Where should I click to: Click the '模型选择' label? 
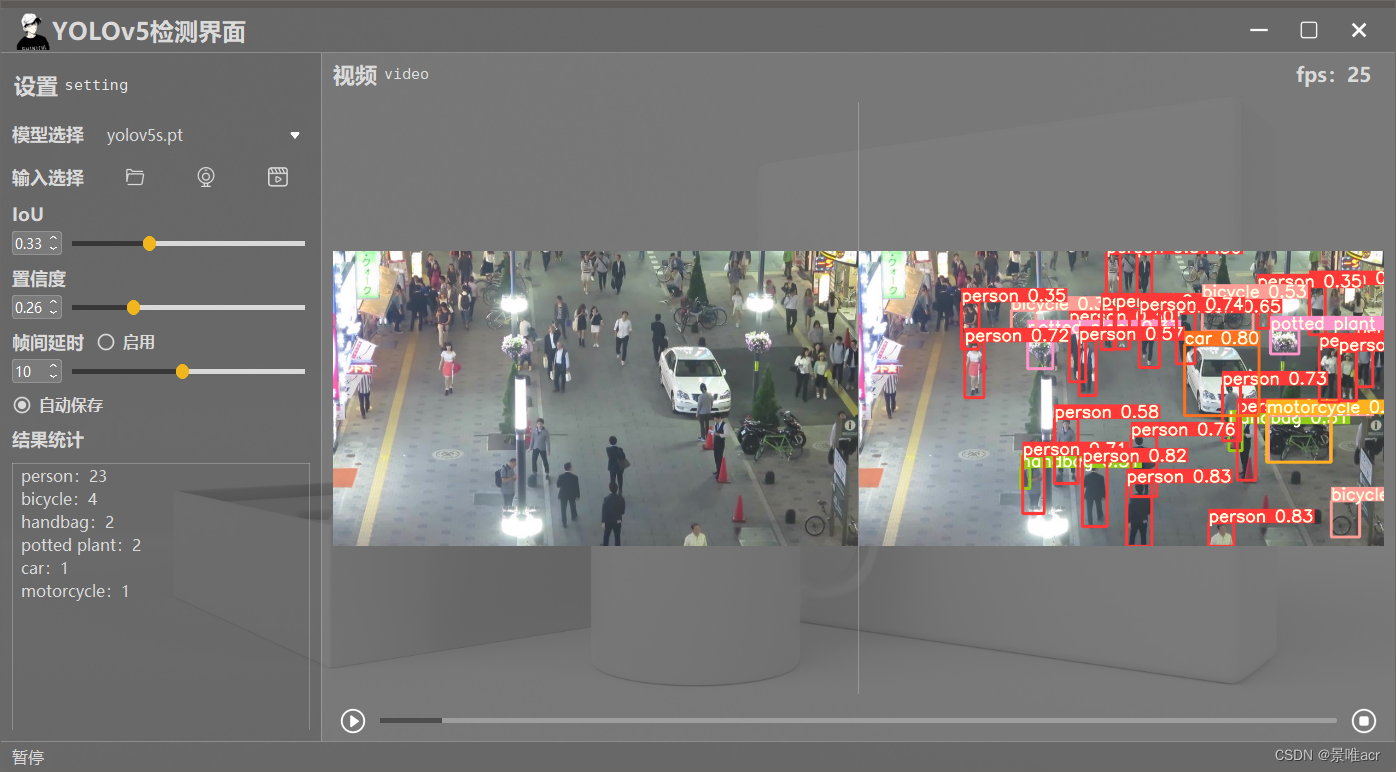(x=48, y=135)
